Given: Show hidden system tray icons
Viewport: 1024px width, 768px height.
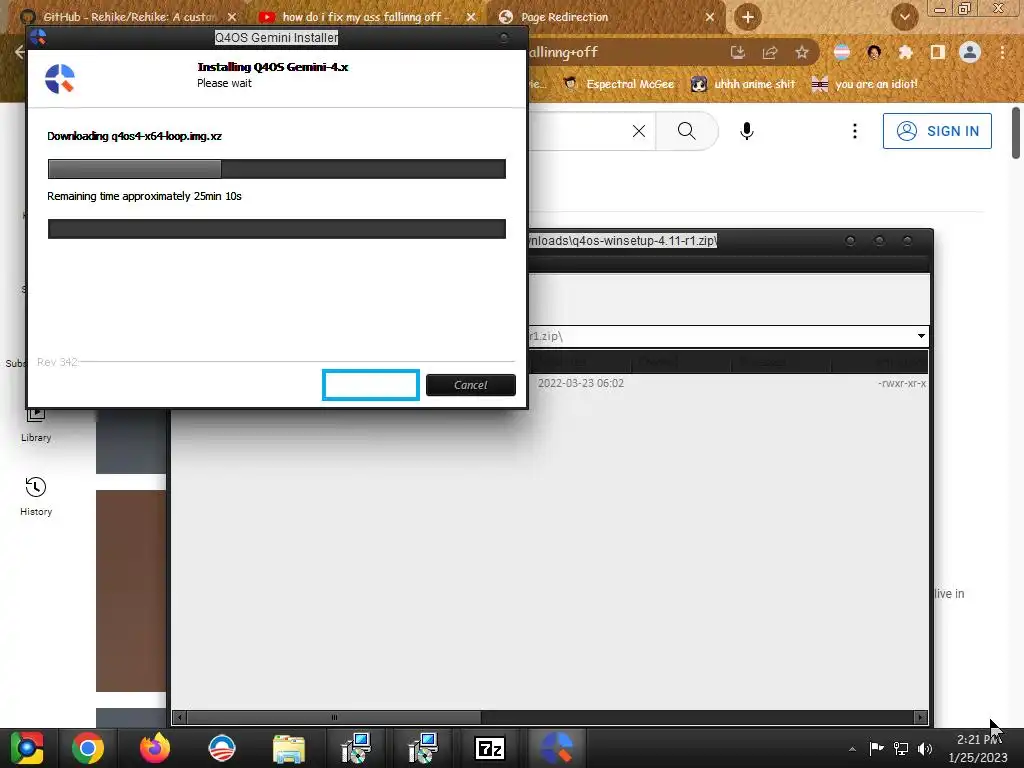Looking at the screenshot, I should (x=852, y=749).
